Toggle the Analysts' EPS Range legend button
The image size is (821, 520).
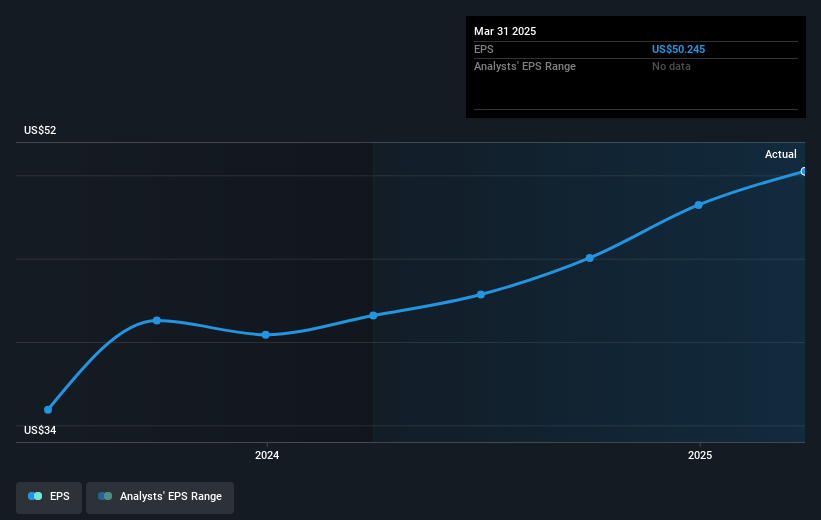click(x=160, y=497)
